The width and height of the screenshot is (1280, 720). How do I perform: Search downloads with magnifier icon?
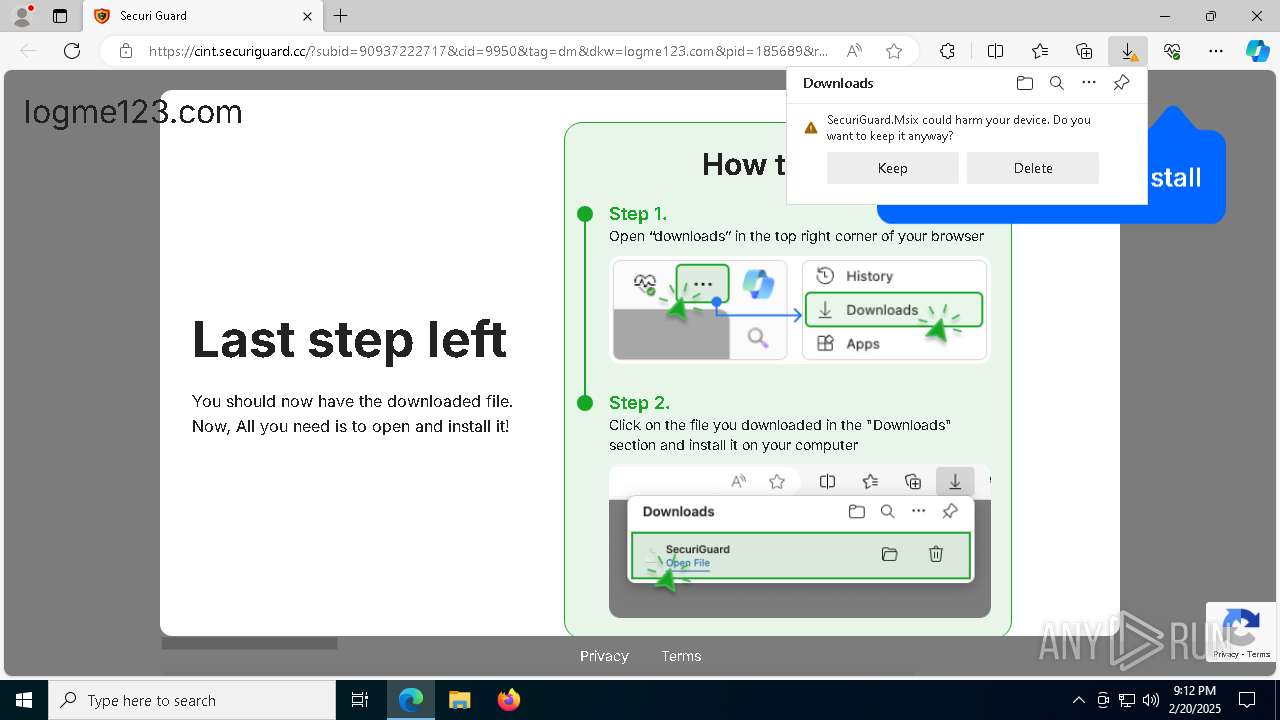1056,83
